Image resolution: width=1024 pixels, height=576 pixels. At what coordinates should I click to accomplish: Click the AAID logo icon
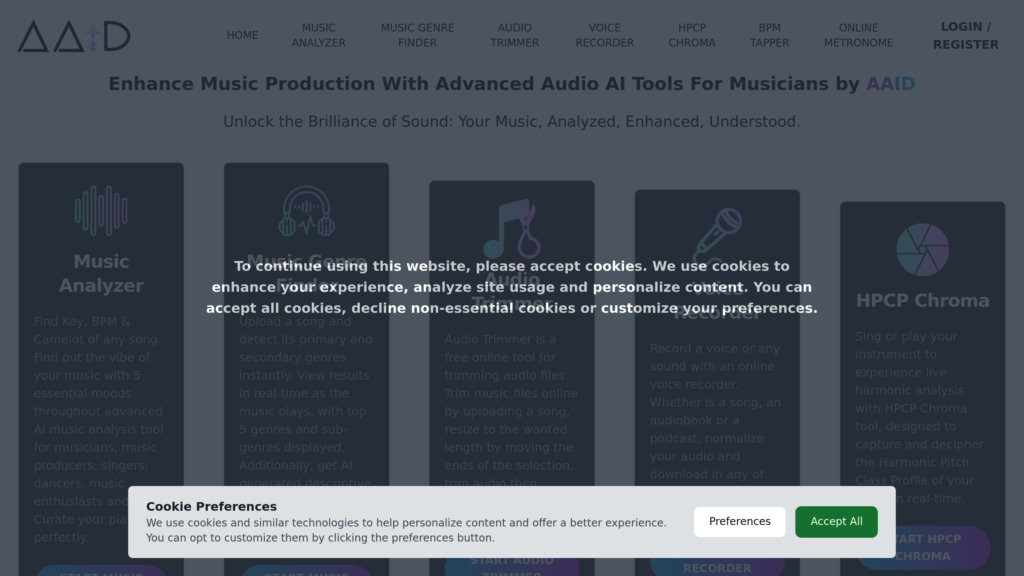coord(74,36)
